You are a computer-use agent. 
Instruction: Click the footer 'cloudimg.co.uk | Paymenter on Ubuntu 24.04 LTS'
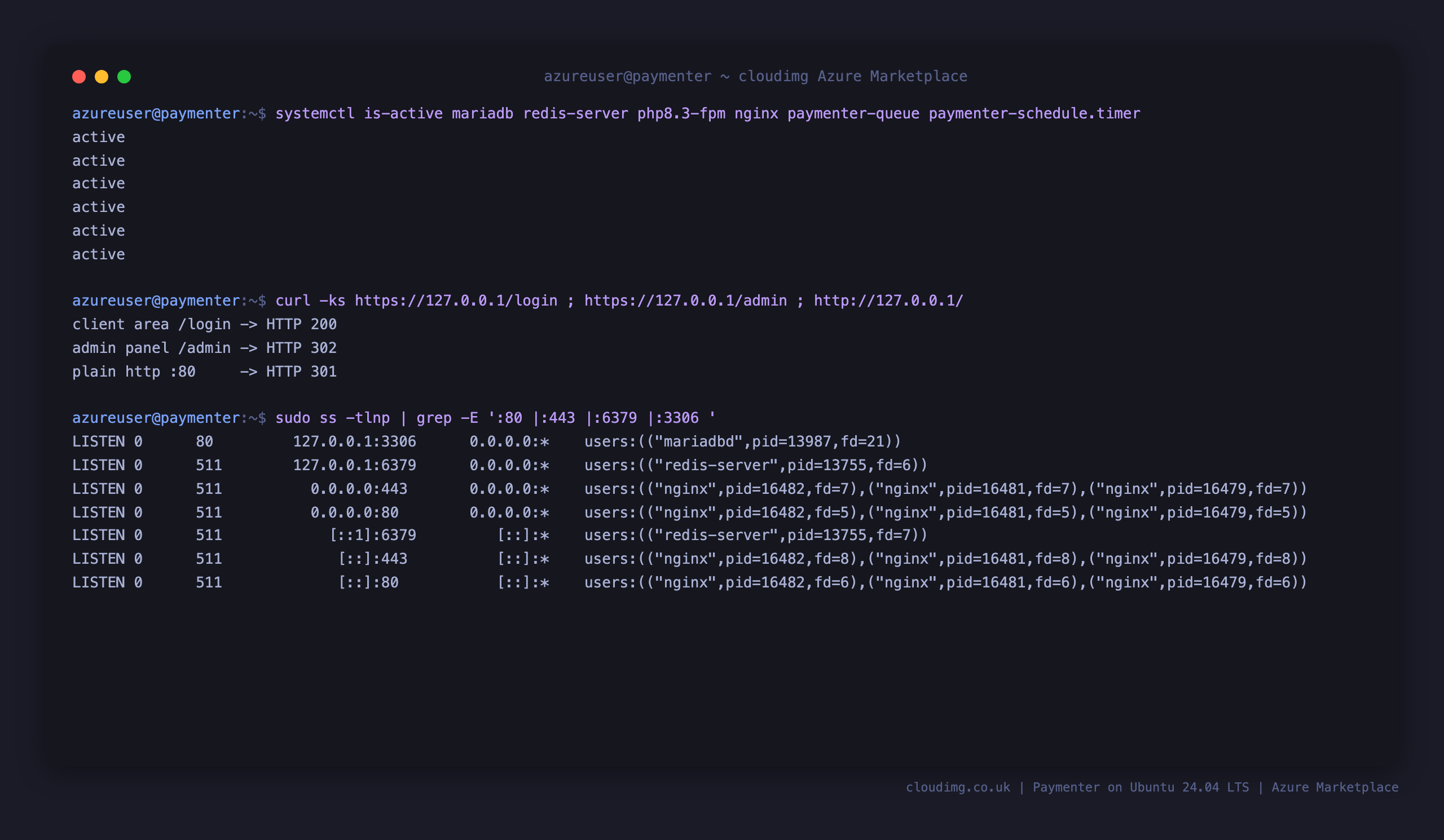point(1077,788)
